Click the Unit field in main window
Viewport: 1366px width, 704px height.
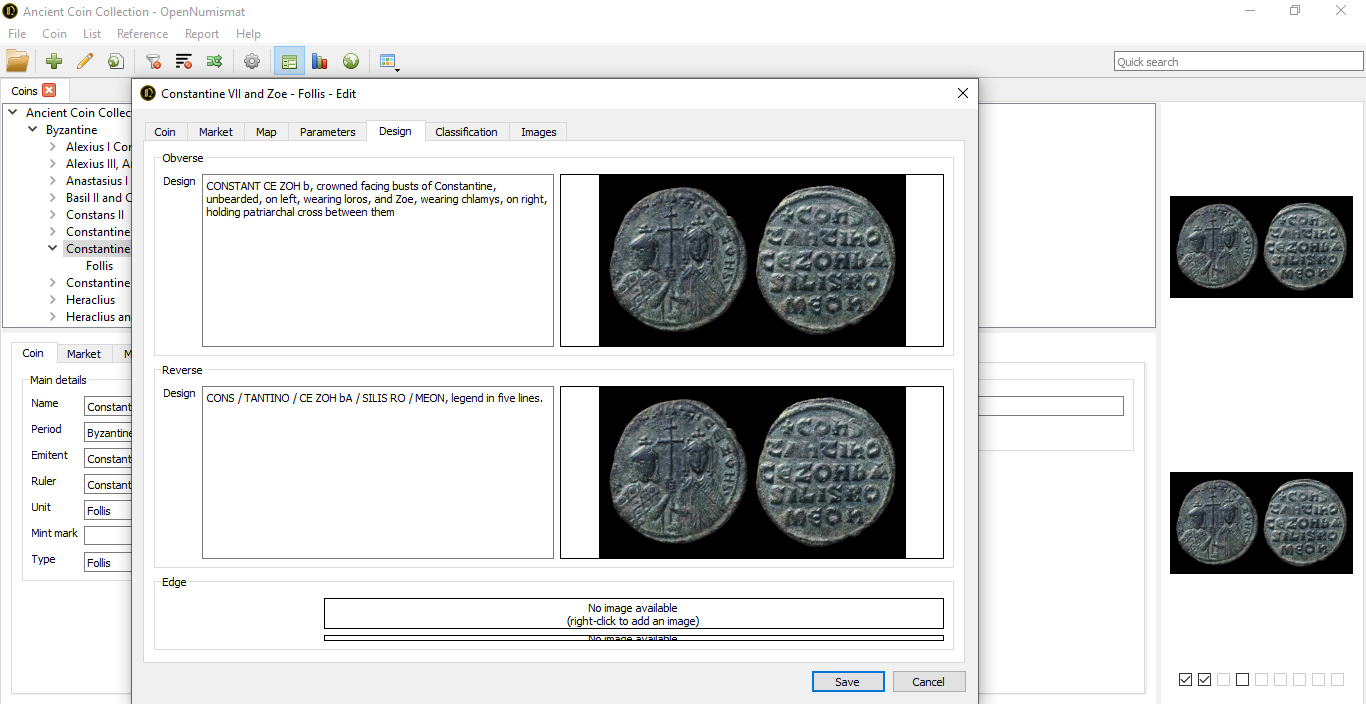coord(108,510)
